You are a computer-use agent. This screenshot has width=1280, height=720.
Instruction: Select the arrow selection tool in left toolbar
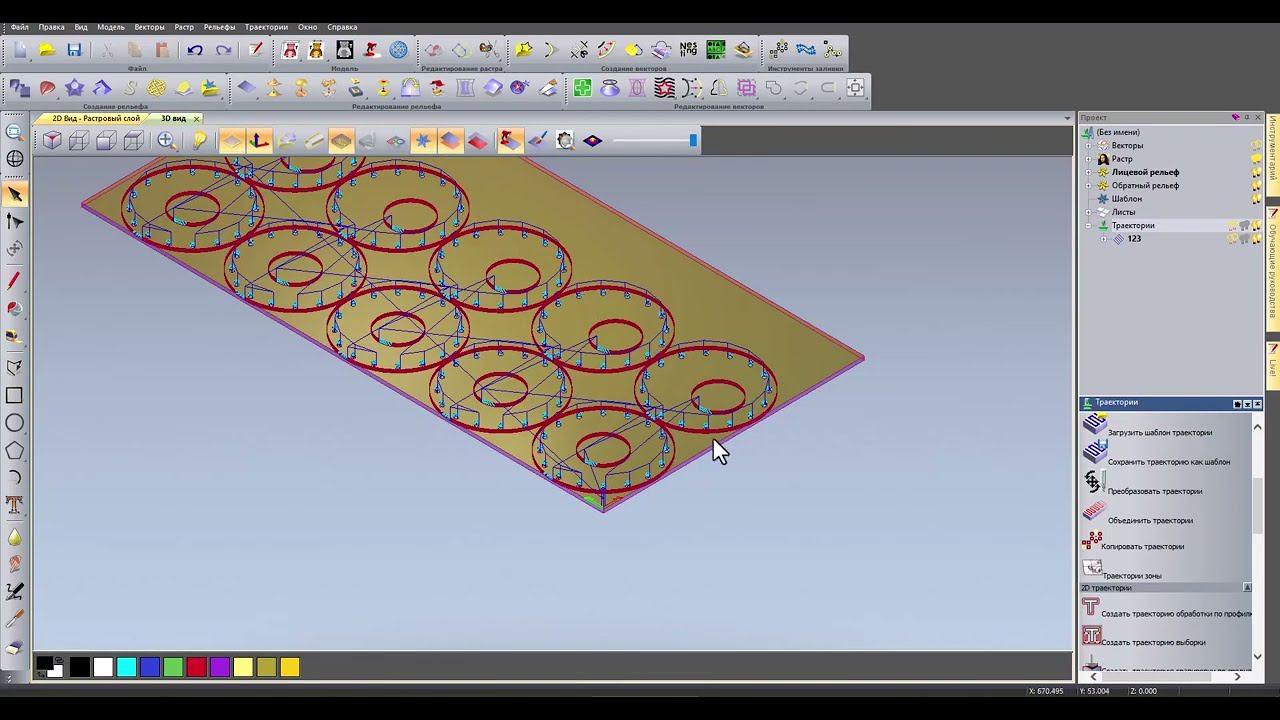point(15,194)
